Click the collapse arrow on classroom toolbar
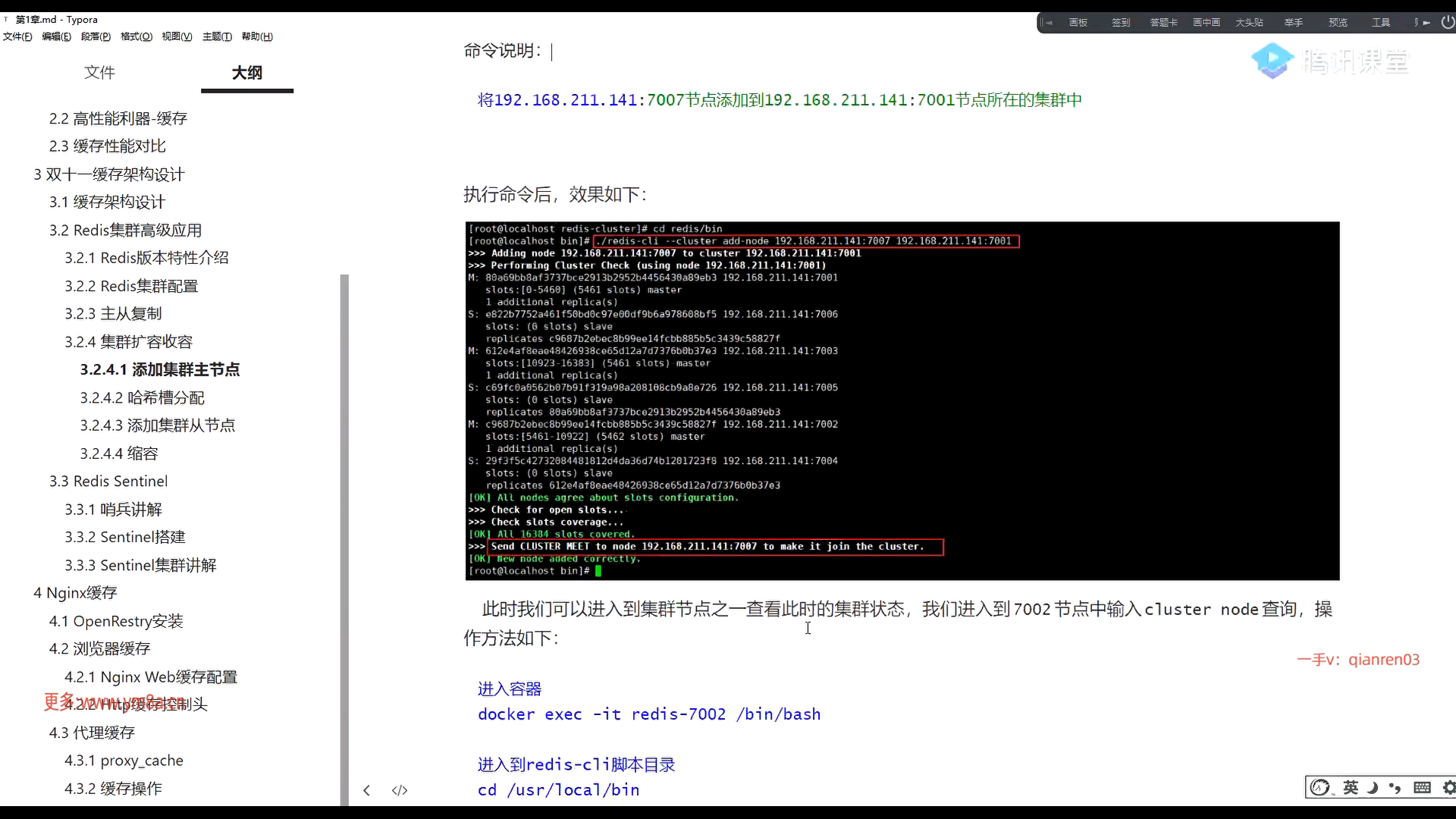This screenshot has height=819, width=1456. (x=1047, y=23)
